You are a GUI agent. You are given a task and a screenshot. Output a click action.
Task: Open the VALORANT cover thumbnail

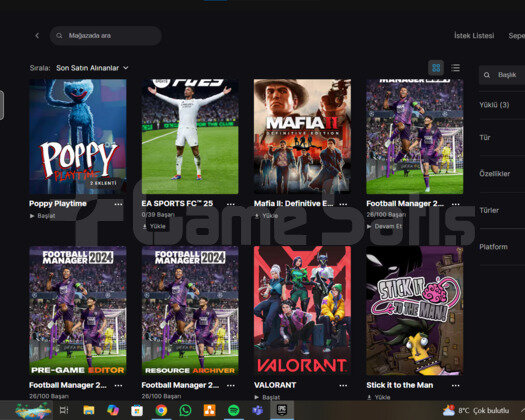coord(302,311)
